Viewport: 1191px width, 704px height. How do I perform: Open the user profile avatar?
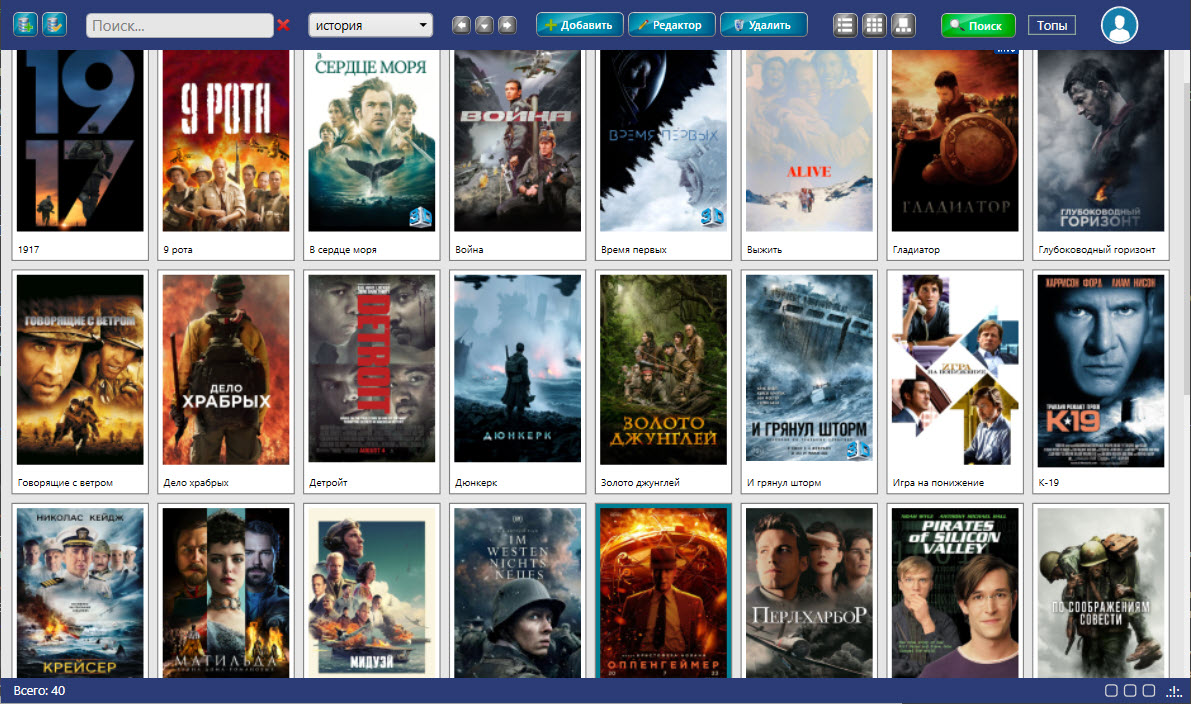(x=1119, y=25)
